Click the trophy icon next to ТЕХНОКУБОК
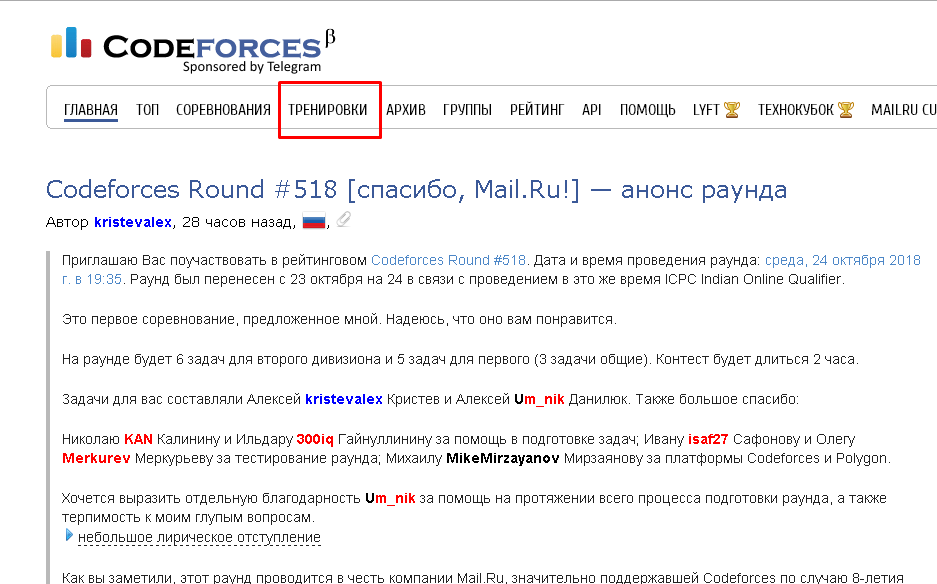937x584 pixels. [846, 110]
